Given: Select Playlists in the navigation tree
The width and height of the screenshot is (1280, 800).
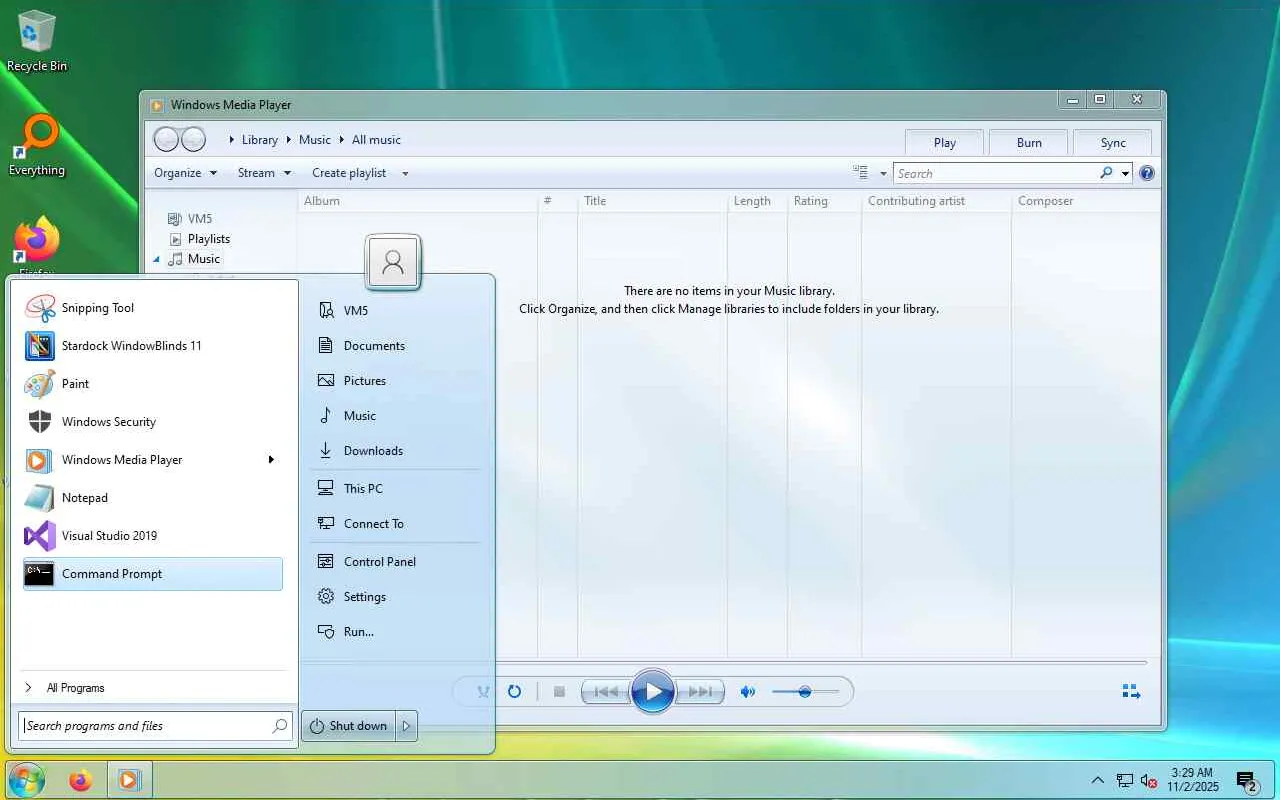Looking at the screenshot, I should [209, 239].
